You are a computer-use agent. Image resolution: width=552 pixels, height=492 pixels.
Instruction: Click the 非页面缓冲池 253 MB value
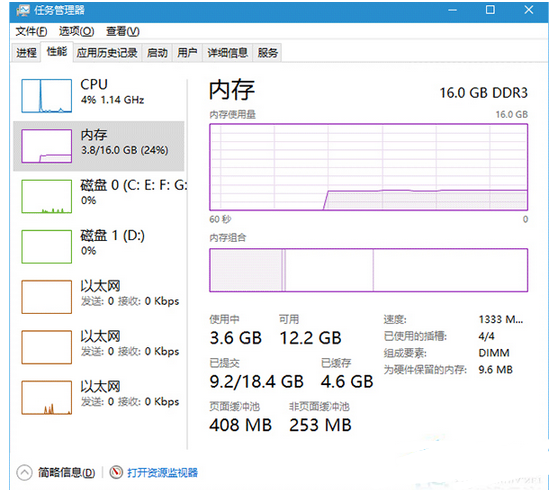[320, 425]
